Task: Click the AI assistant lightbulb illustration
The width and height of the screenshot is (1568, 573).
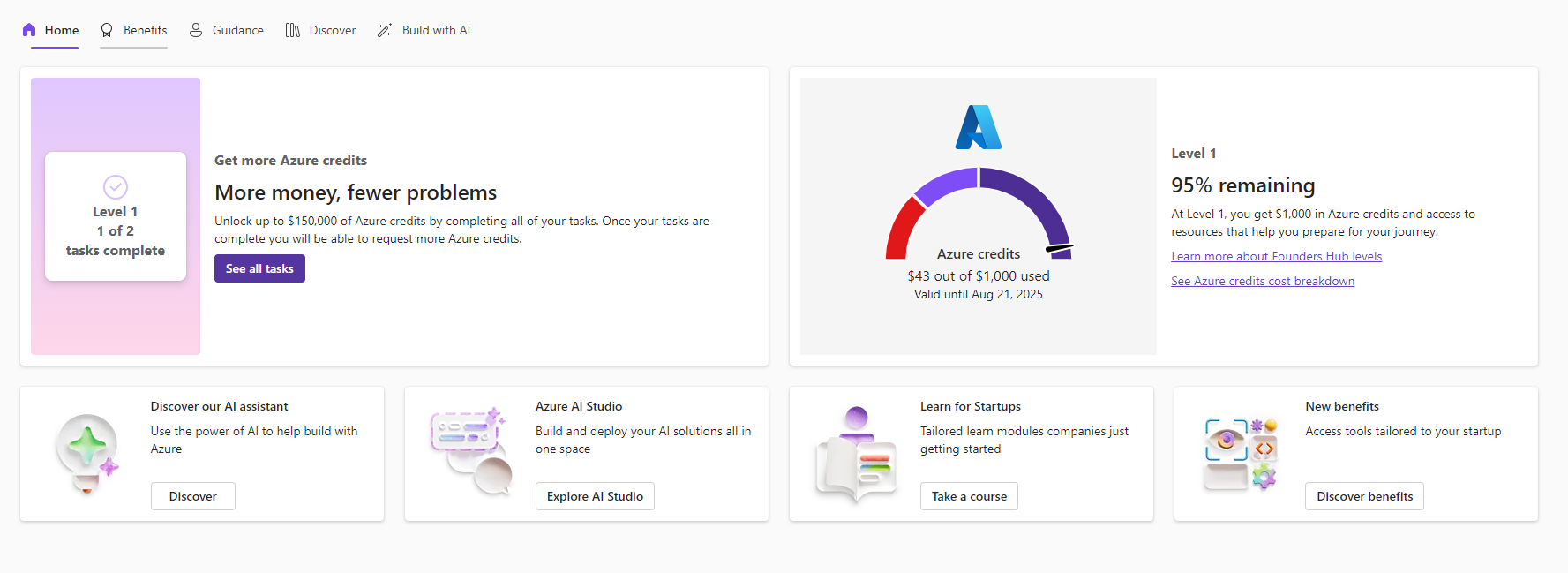Action: [x=86, y=454]
